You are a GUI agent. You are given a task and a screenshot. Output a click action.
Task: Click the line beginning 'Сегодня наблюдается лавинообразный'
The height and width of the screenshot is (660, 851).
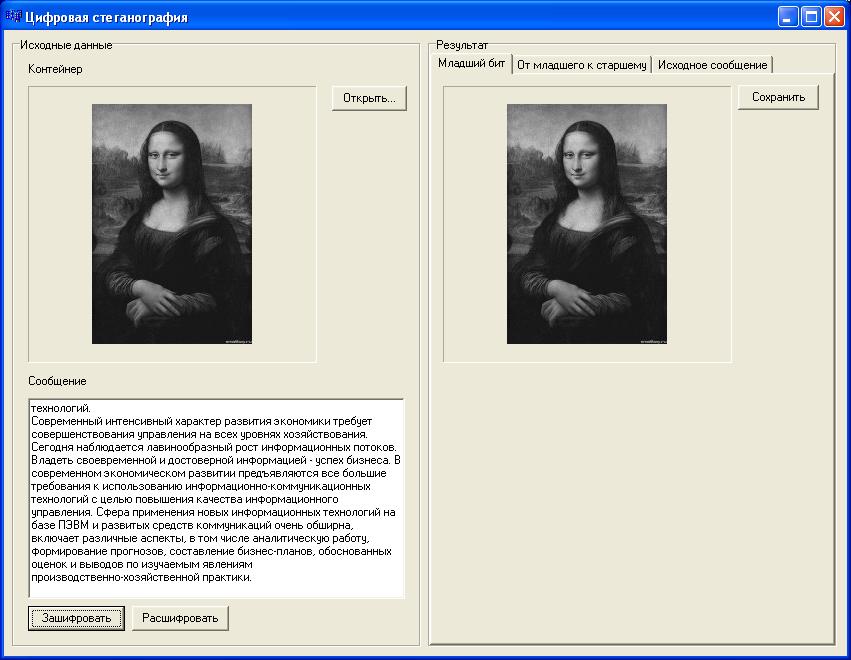pyautogui.click(x=214, y=447)
